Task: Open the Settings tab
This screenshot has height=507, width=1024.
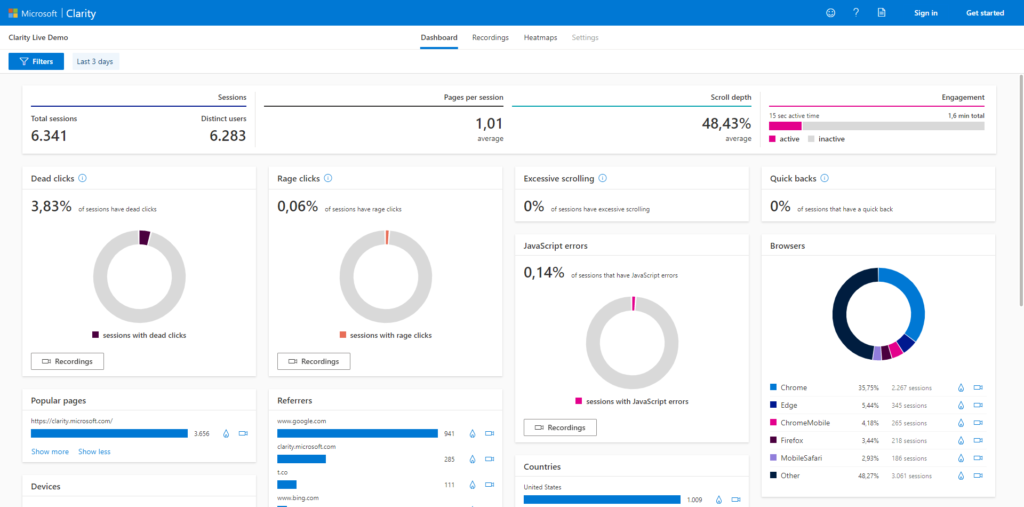Action: click(585, 38)
